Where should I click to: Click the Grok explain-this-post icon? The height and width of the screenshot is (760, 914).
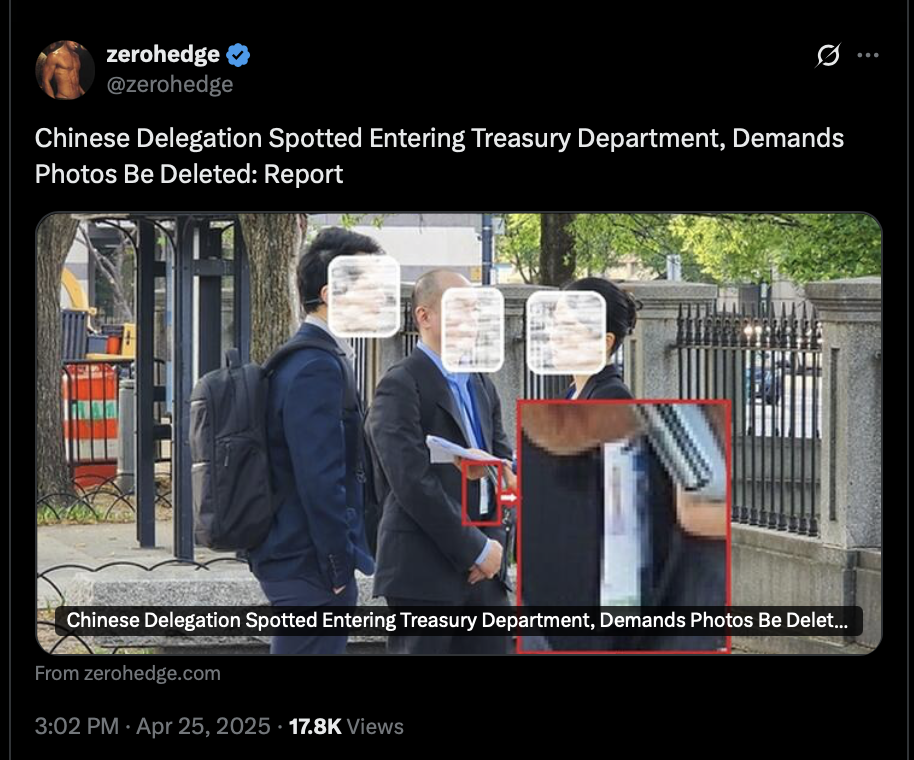[x=828, y=55]
